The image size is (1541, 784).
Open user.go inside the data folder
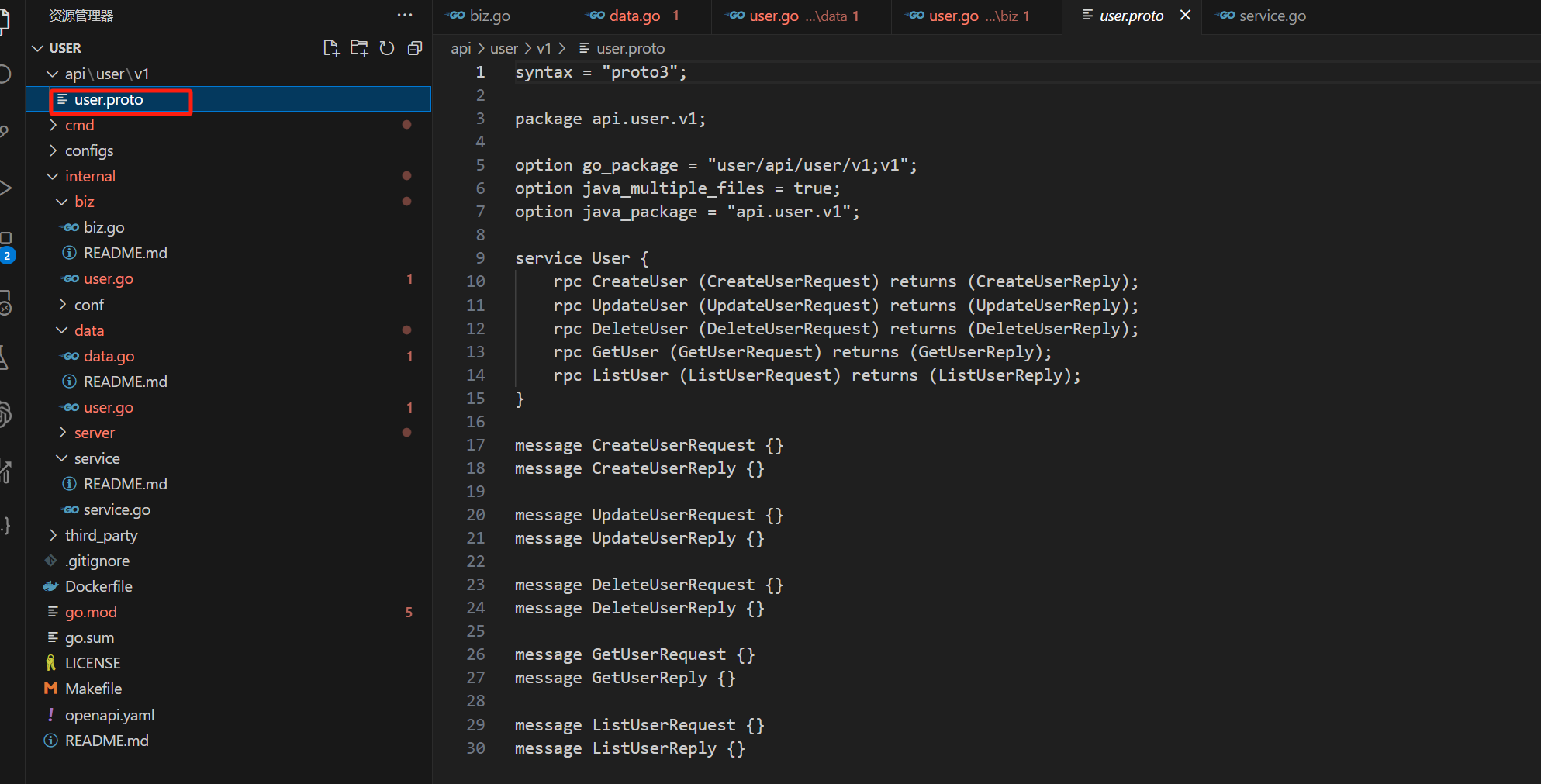coord(228,407)
